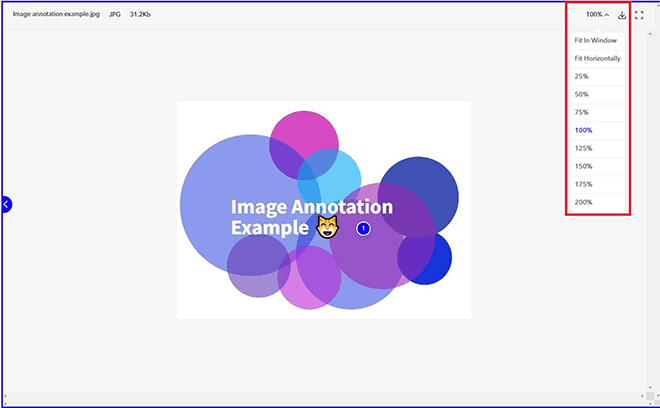The height and width of the screenshot is (408, 660).
Task: Set zoom to 150%
Action: point(597,166)
